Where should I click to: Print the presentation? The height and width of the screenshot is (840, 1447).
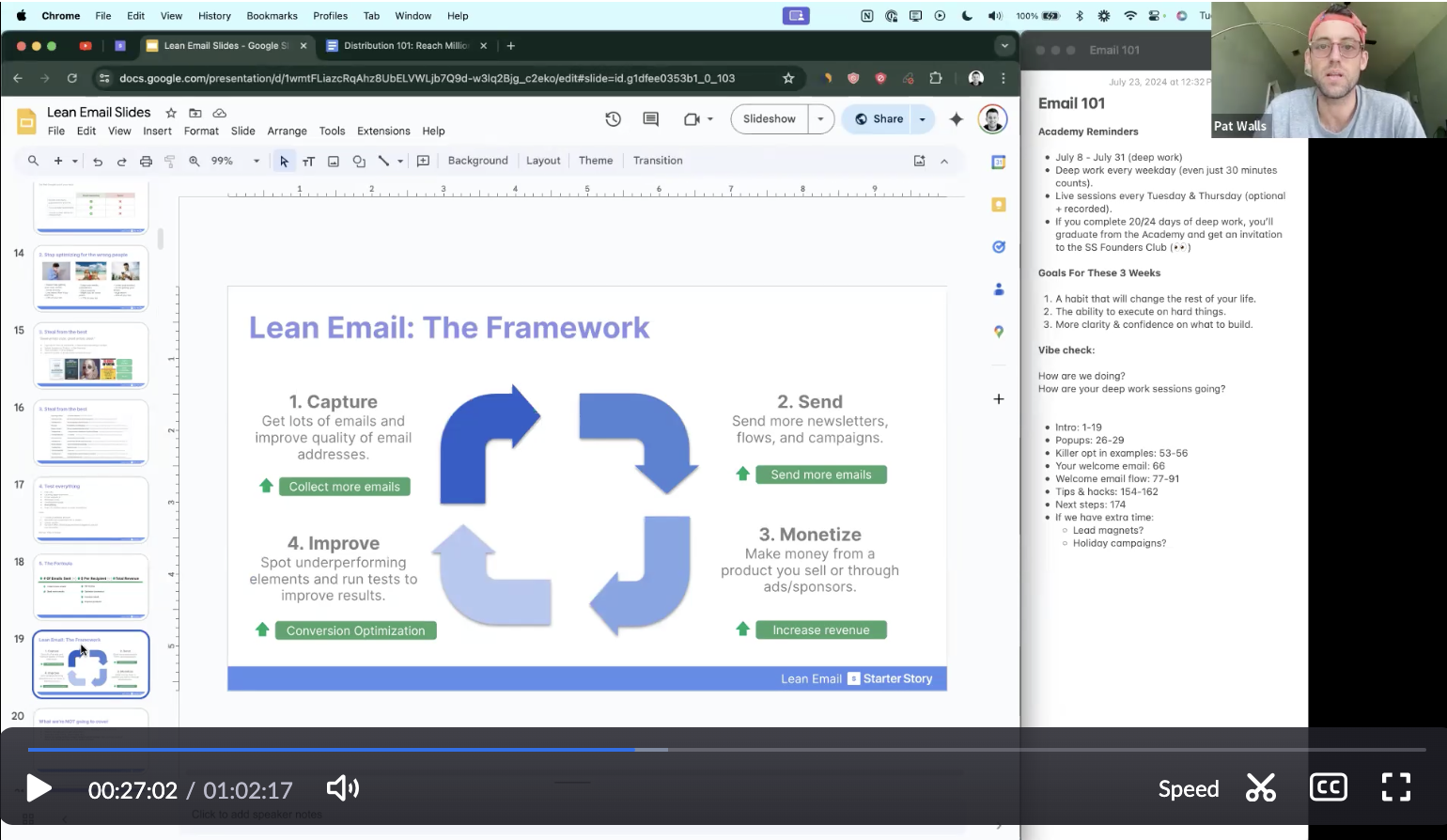coord(146,161)
